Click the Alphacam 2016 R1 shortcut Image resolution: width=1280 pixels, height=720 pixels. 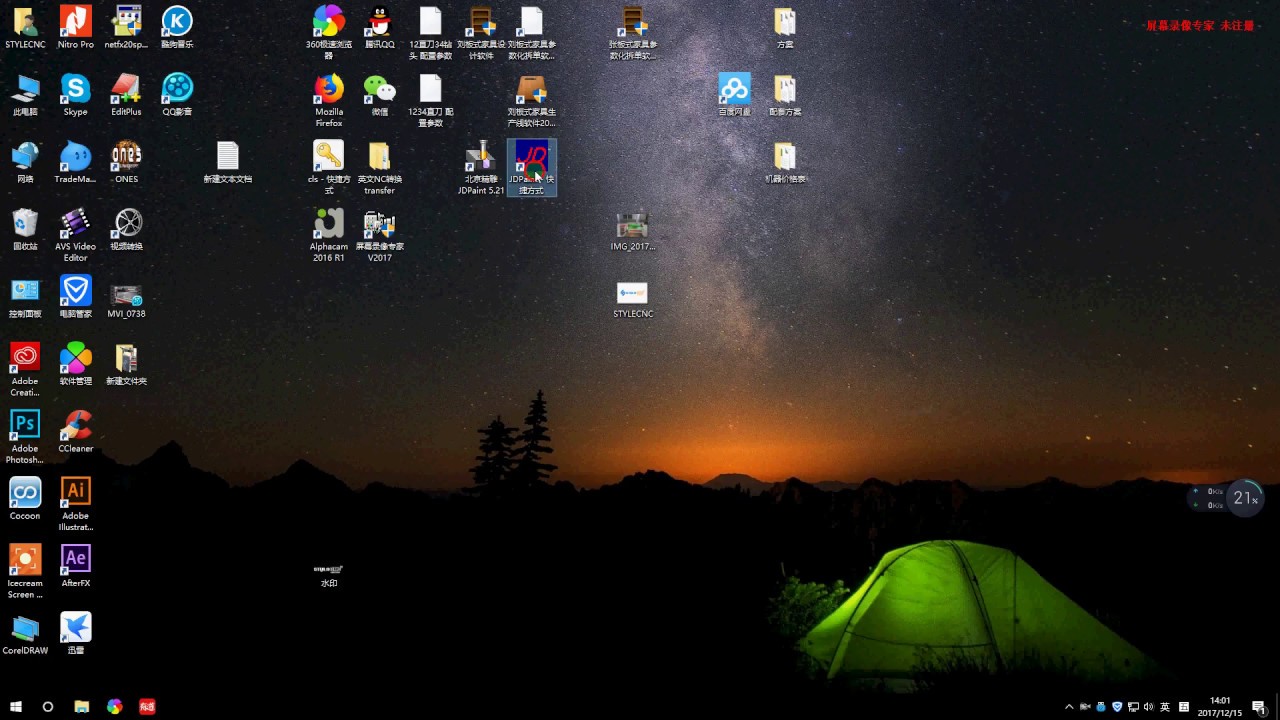point(329,223)
